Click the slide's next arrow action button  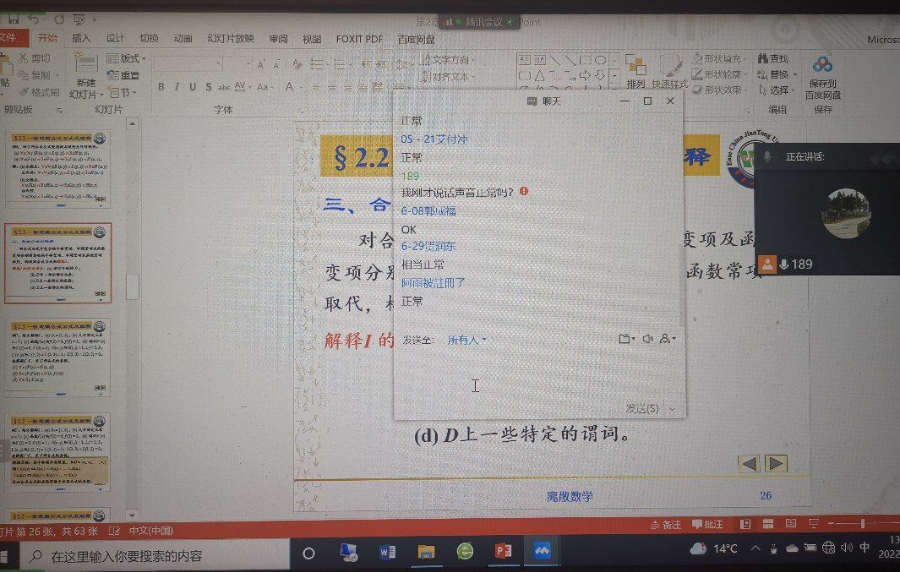tap(775, 463)
